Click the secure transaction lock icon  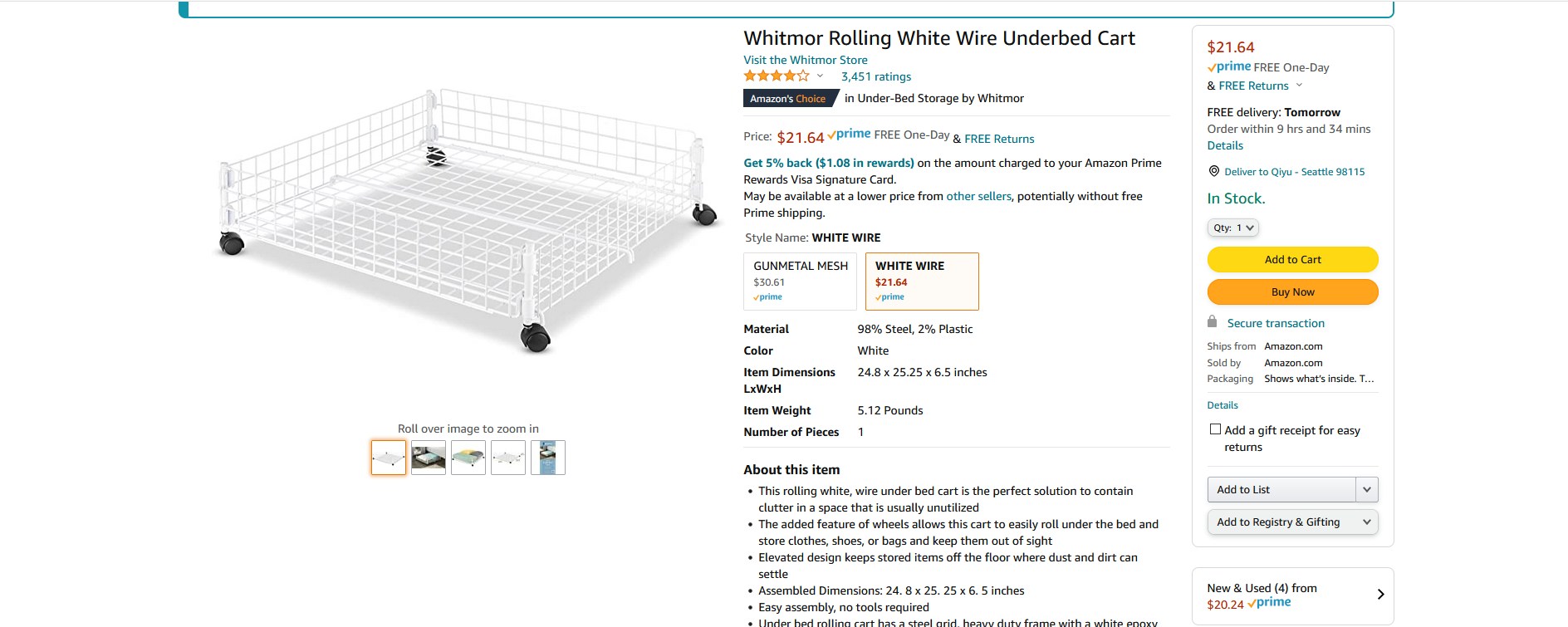pyautogui.click(x=1212, y=322)
